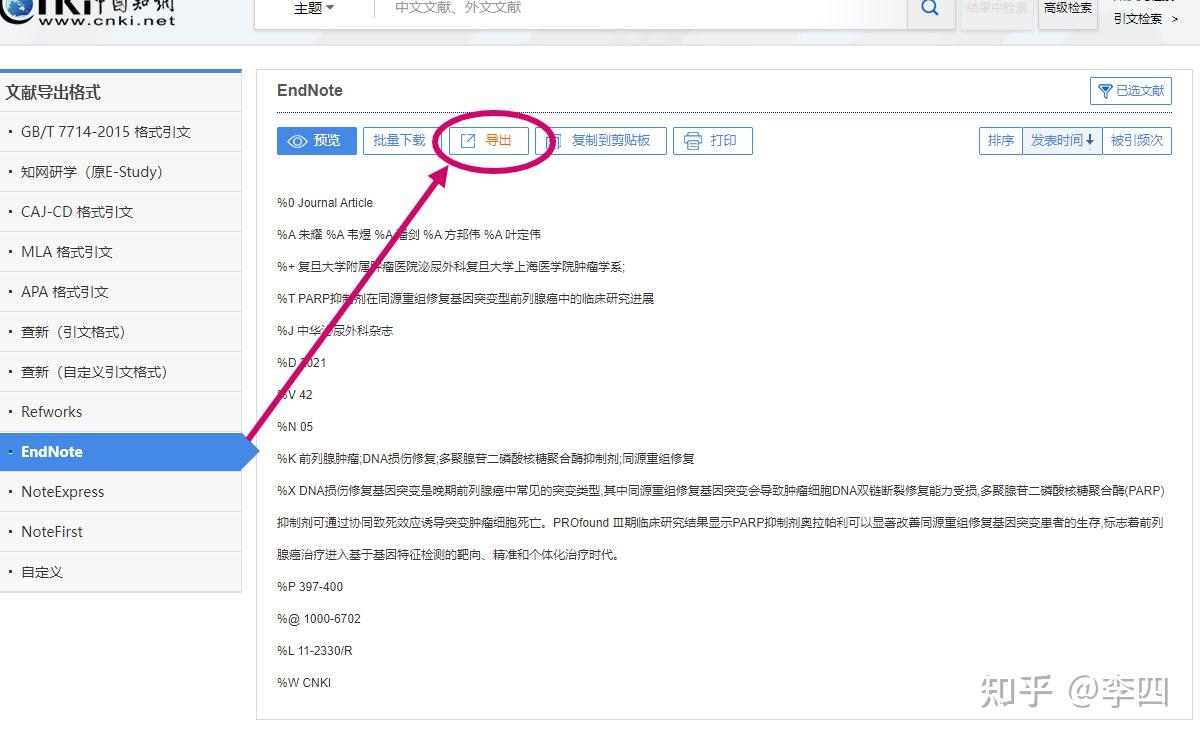
Task: Click the 导出 export button
Action: click(x=488, y=141)
